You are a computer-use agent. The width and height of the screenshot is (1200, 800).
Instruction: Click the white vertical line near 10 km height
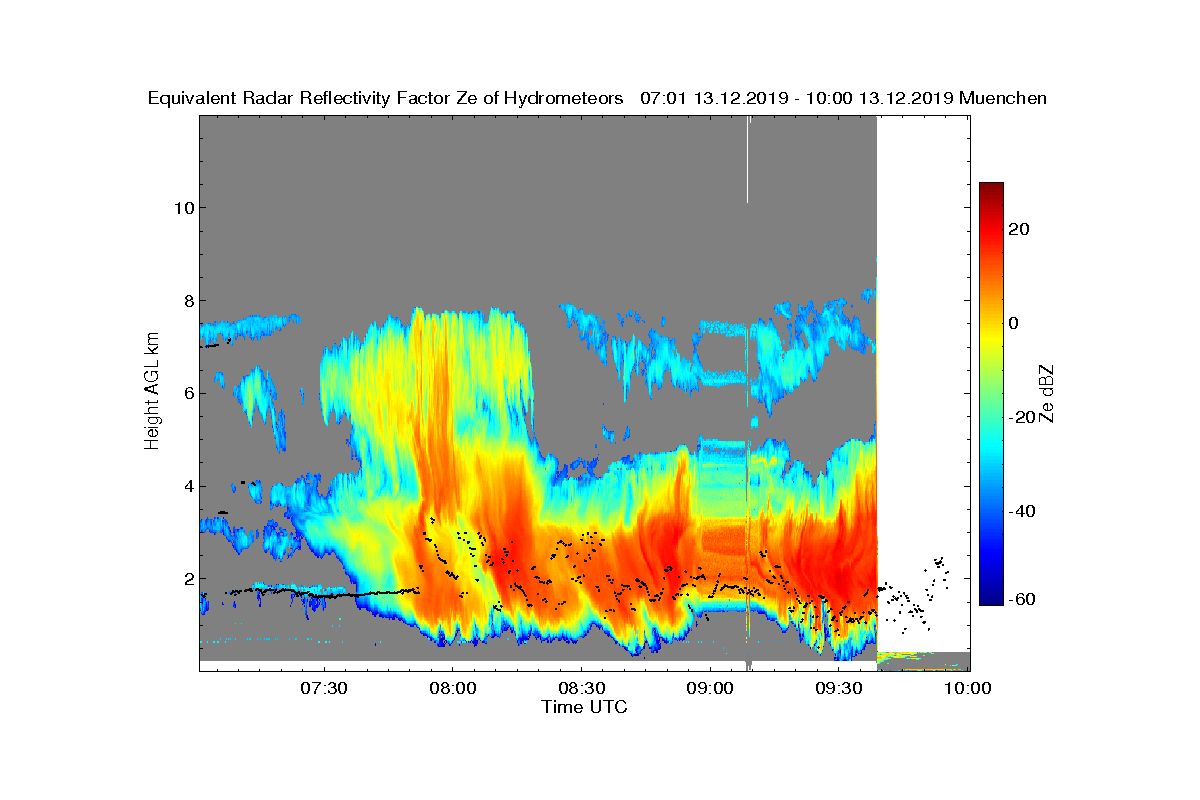(x=748, y=160)
